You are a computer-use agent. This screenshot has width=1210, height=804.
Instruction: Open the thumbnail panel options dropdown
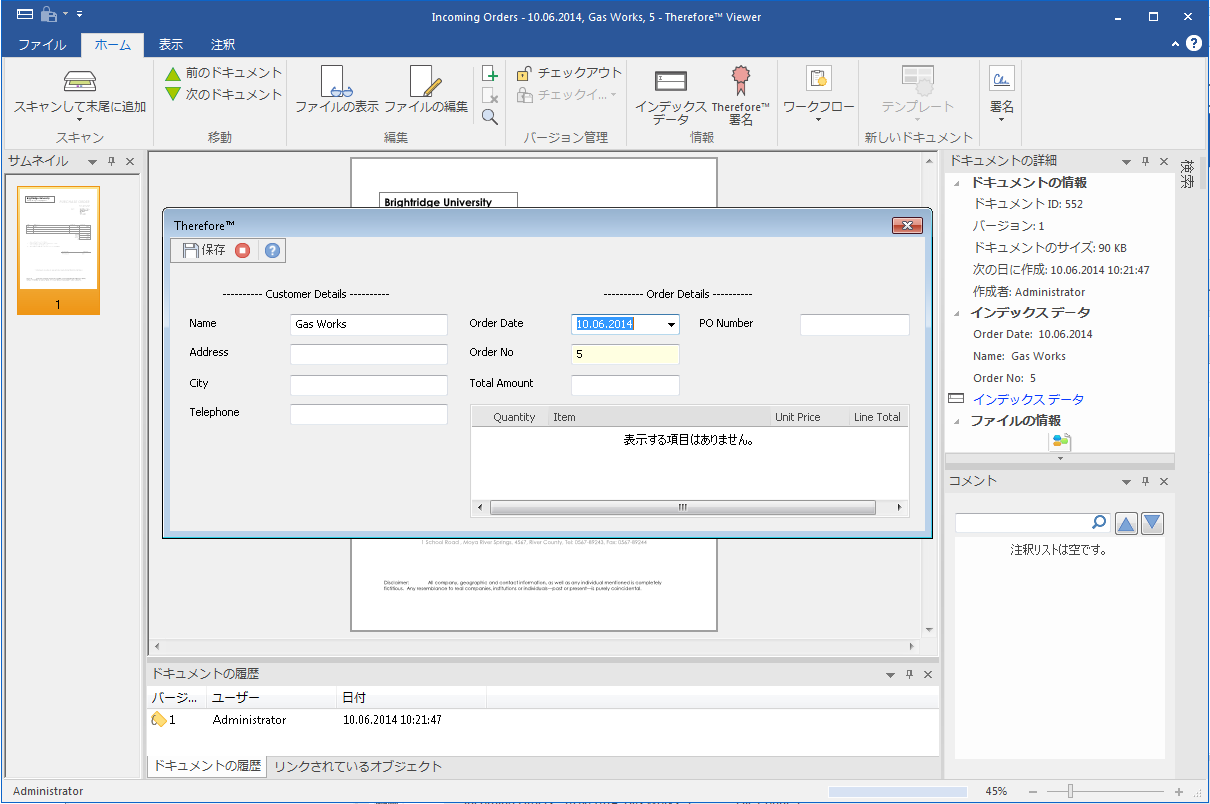(92, 162)
